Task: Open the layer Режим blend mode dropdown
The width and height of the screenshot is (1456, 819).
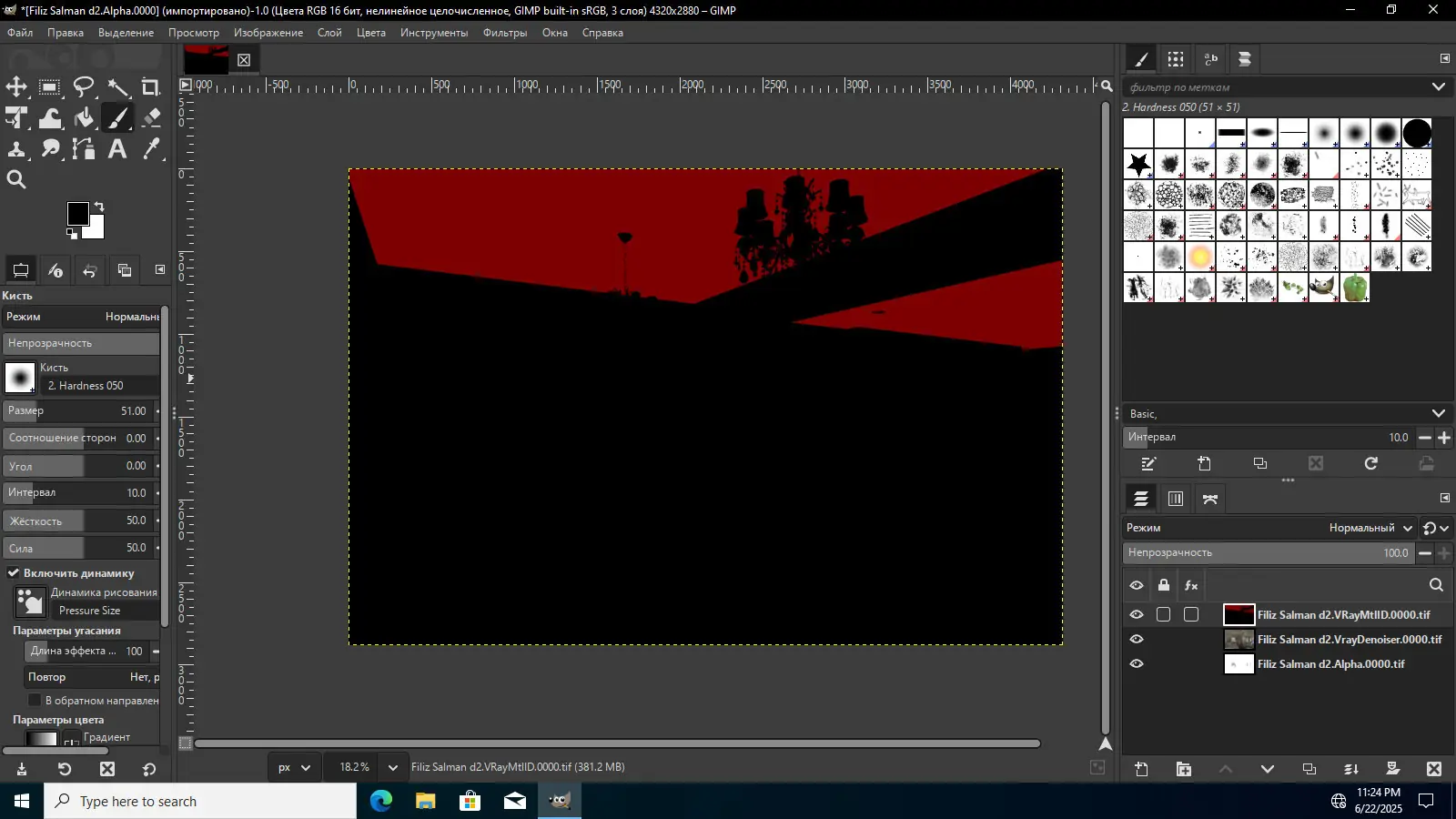Action: pos(1370,528)
